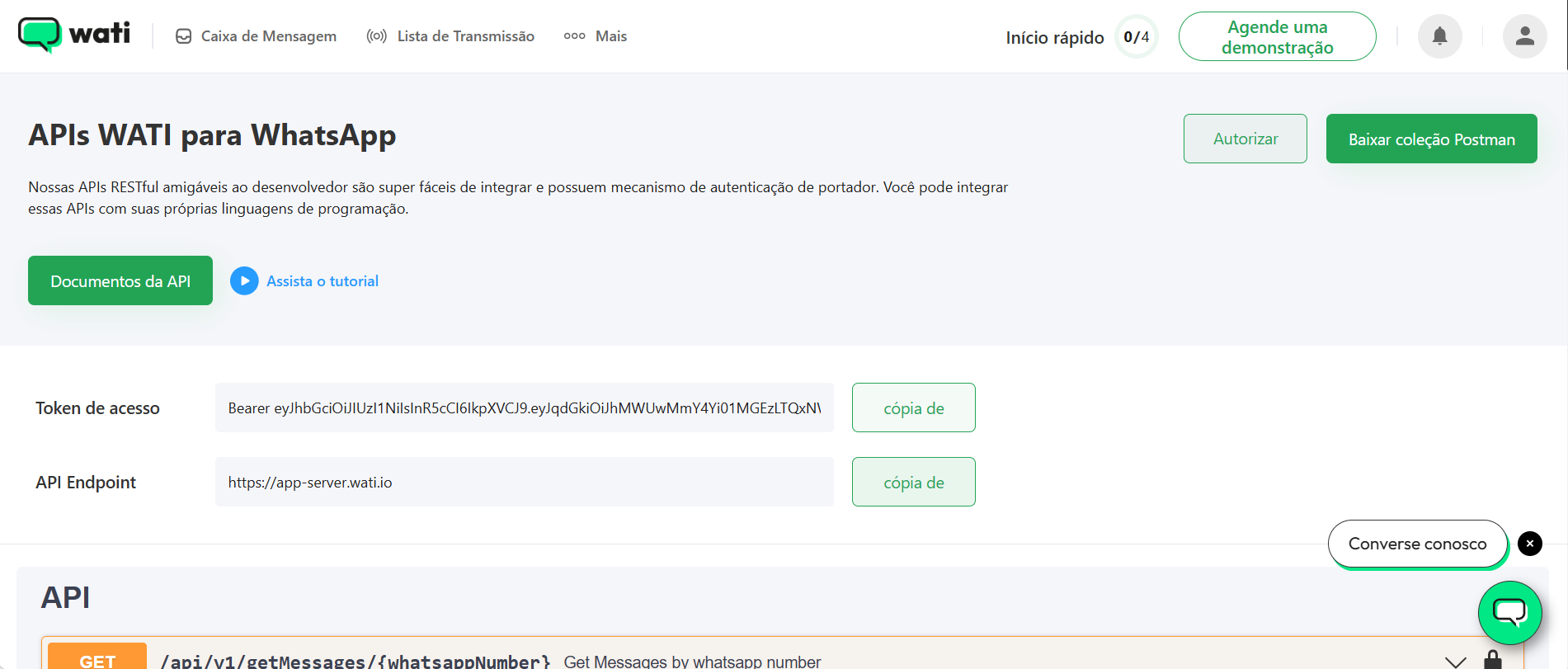Click the Token de acesso field
This screenshot has height=669, width=1568.
pos(525,408)
